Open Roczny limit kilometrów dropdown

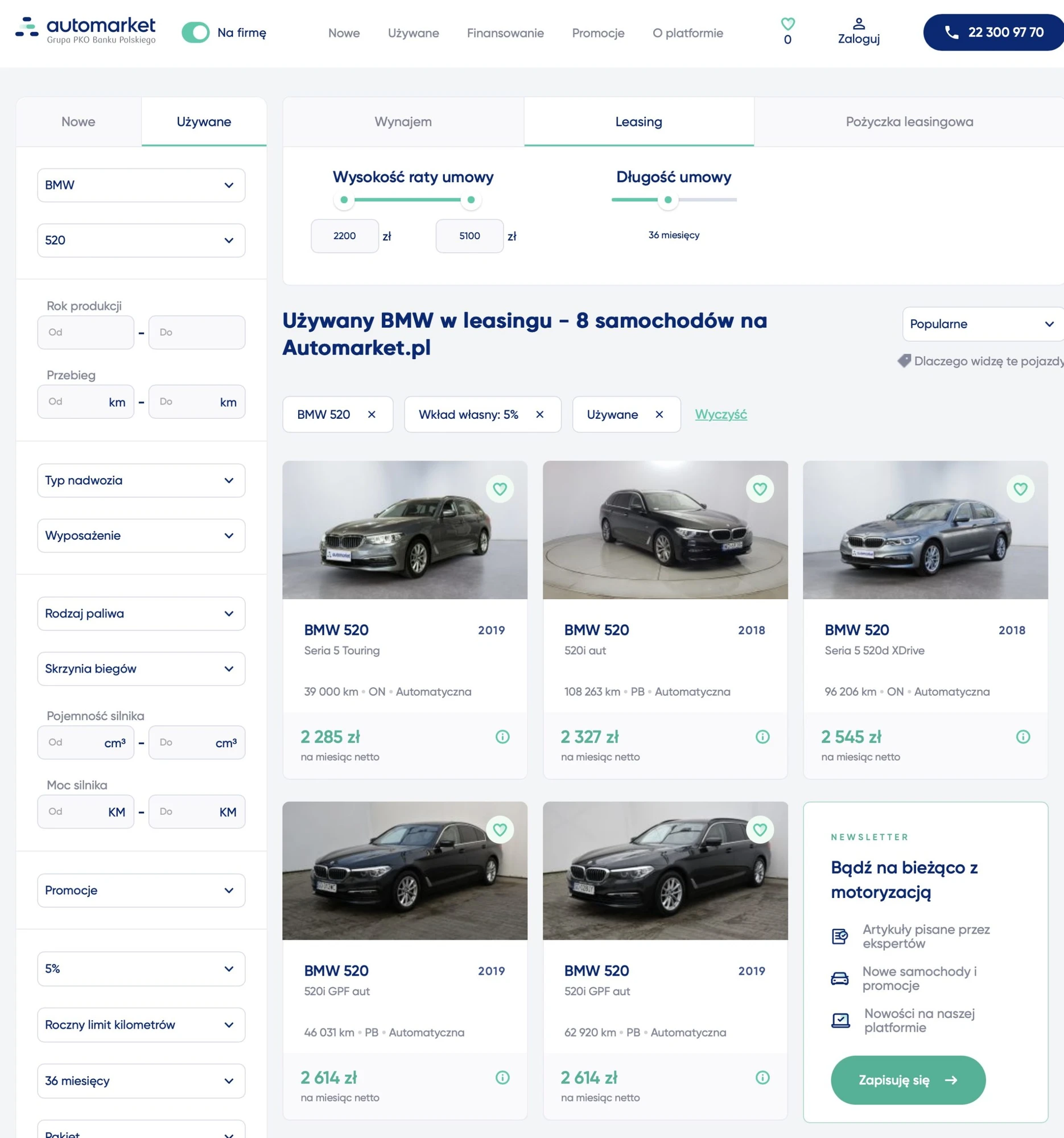[141, 1025]
